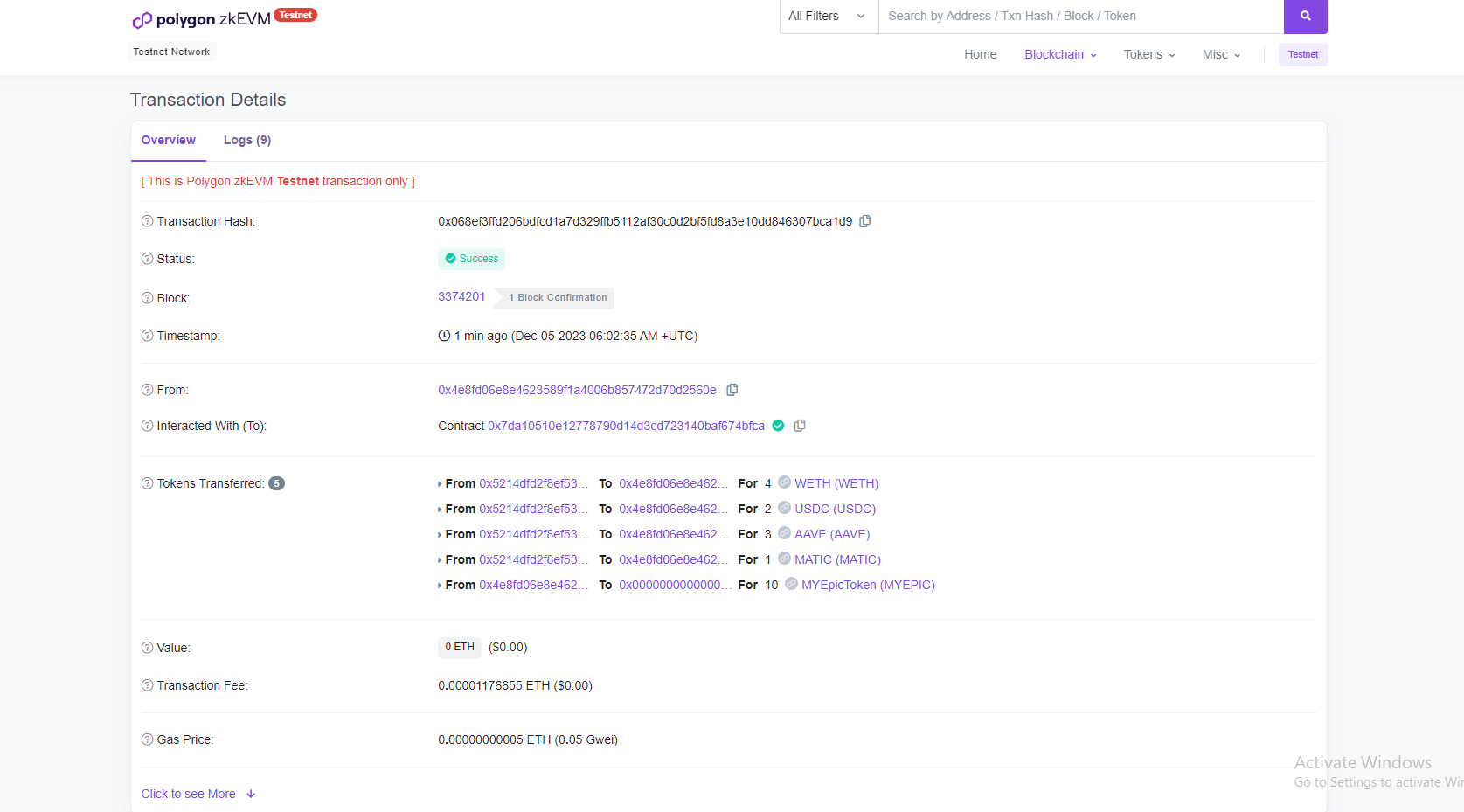
Task: Click the Polygon zkEVM logo
Action: 201,19
